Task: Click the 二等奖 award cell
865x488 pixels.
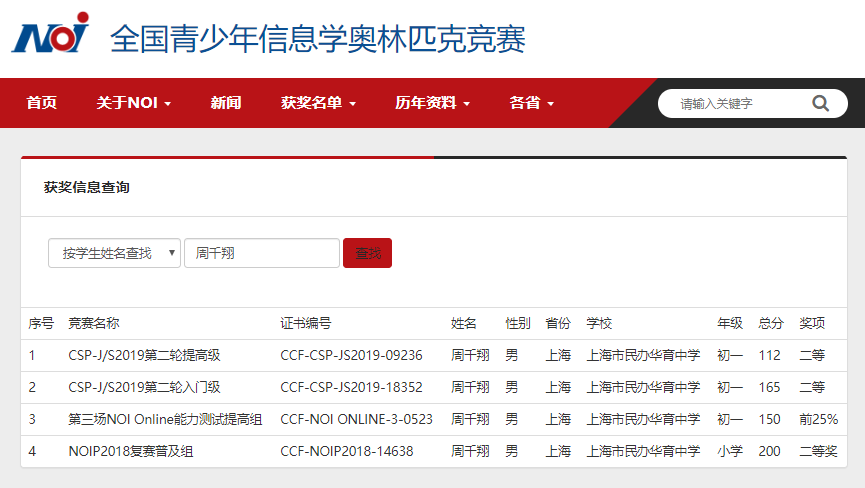Action: point(819,451)
